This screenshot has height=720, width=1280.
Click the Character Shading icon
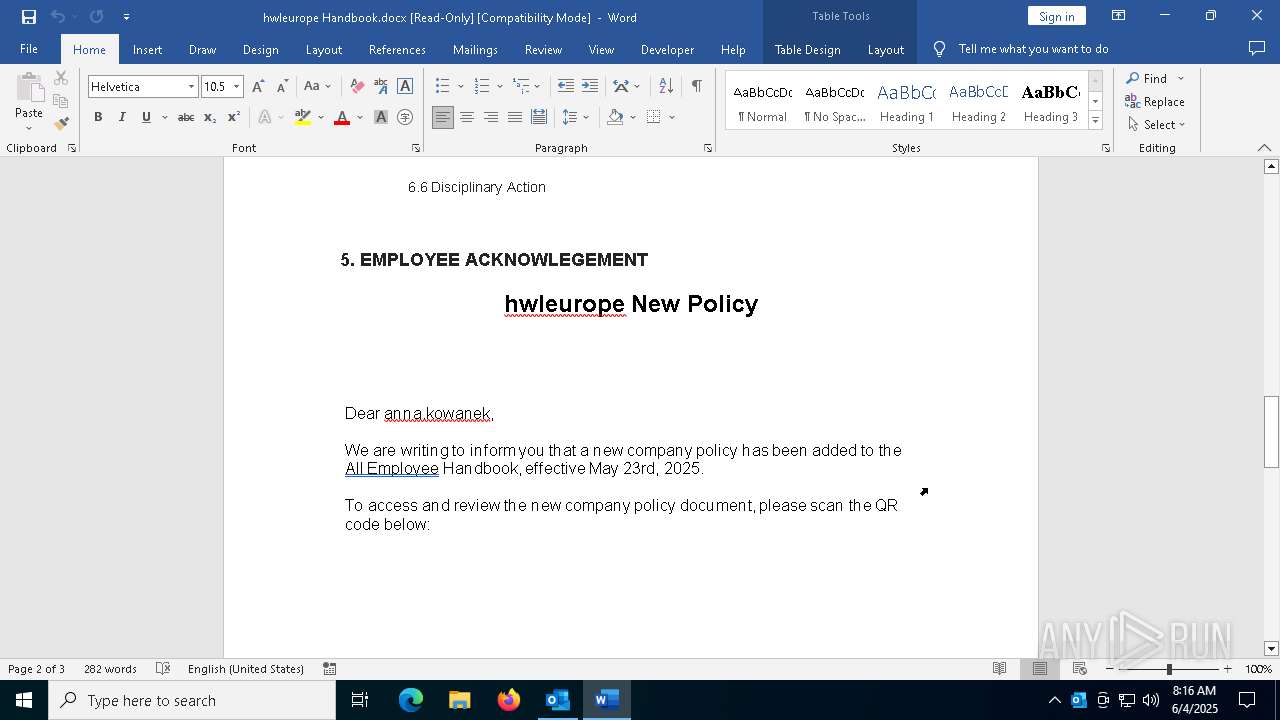[381, 117]
